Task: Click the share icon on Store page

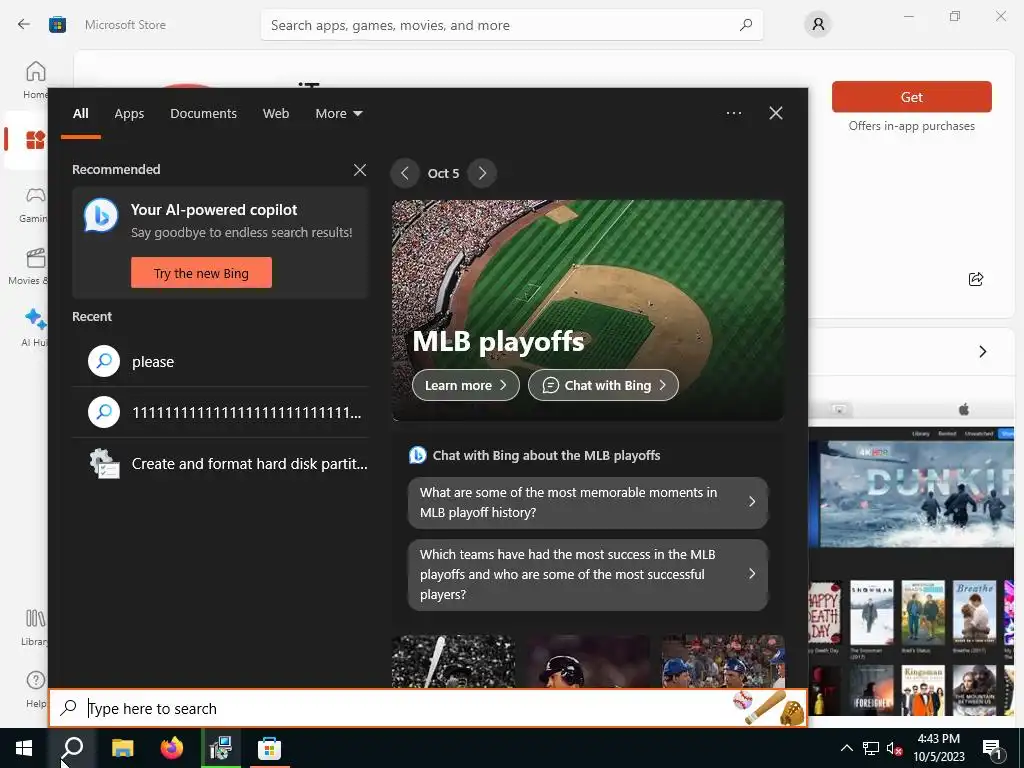Action: [x=976, y=279]
